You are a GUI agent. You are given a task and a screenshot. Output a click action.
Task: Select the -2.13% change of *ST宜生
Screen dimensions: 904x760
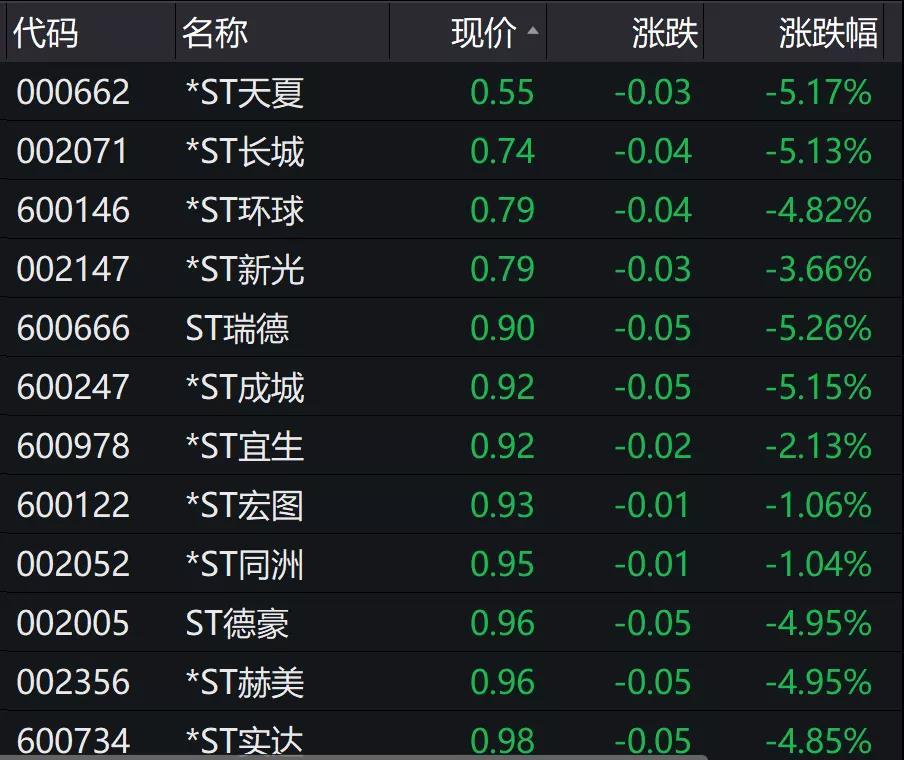[818, 446]
